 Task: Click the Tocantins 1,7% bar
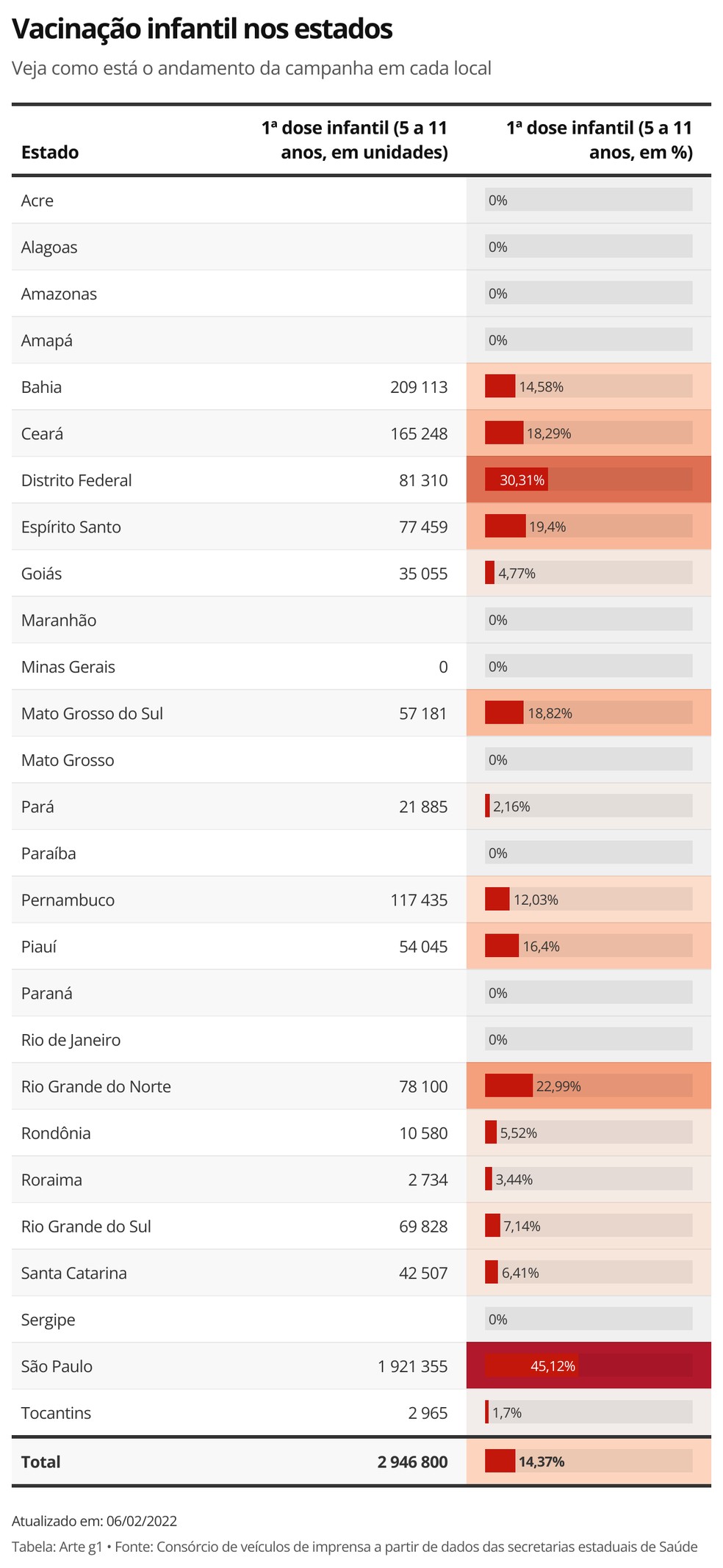tap(588, 1412)
